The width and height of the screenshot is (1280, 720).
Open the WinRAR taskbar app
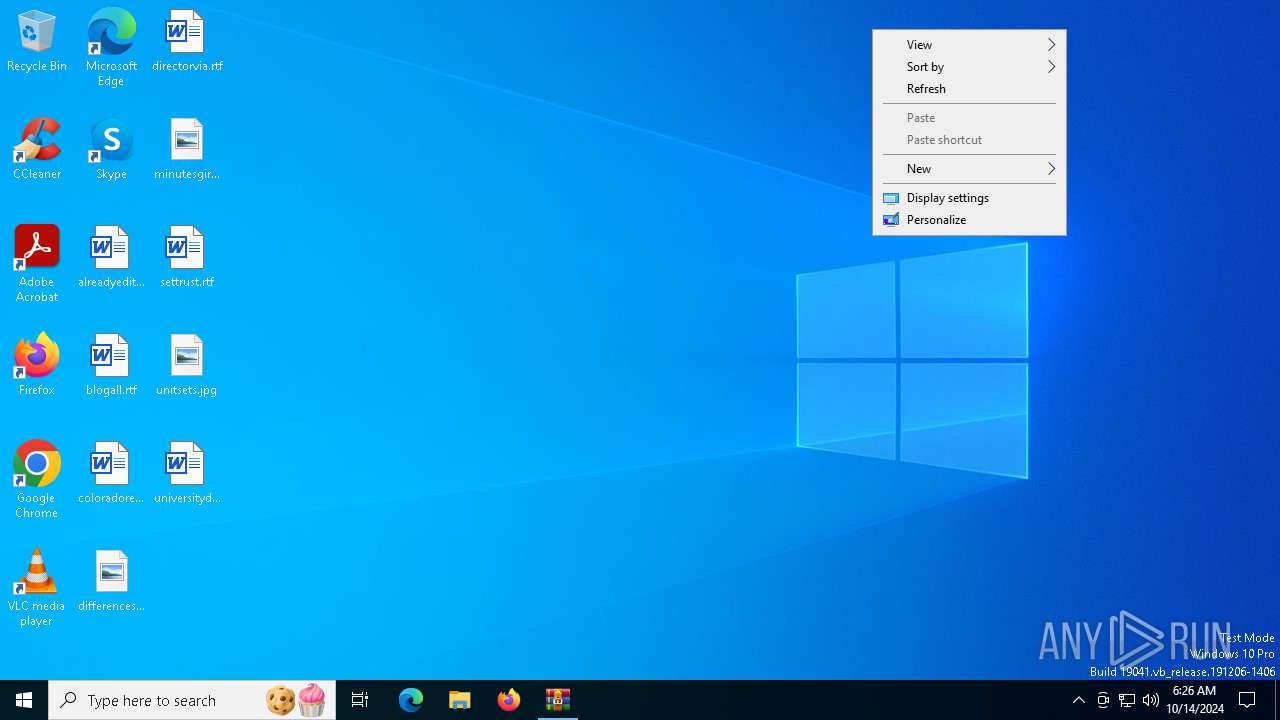tap(558, 700)
